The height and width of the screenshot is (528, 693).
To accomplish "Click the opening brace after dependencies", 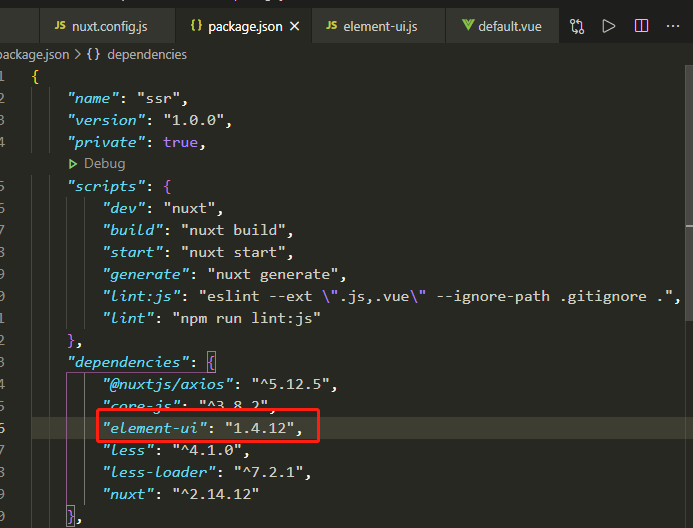I will pos(211,363).
